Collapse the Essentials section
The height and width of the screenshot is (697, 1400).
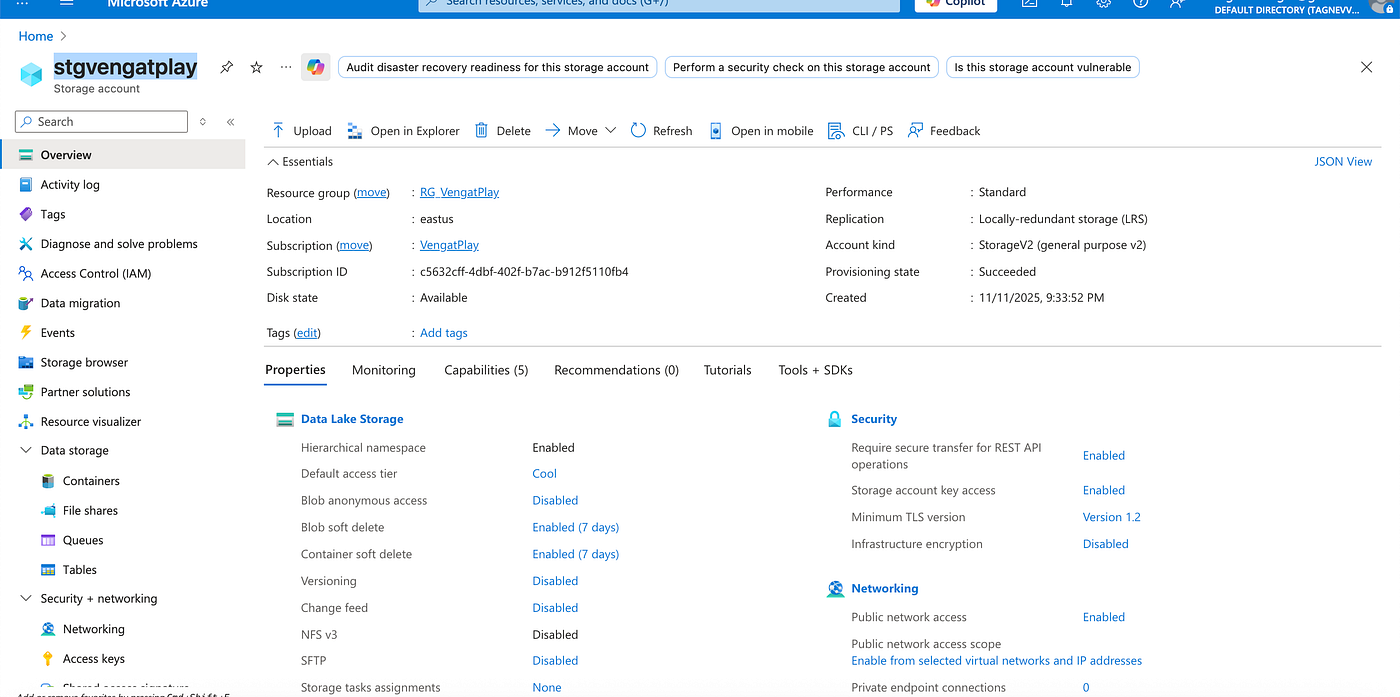(272, 161)
